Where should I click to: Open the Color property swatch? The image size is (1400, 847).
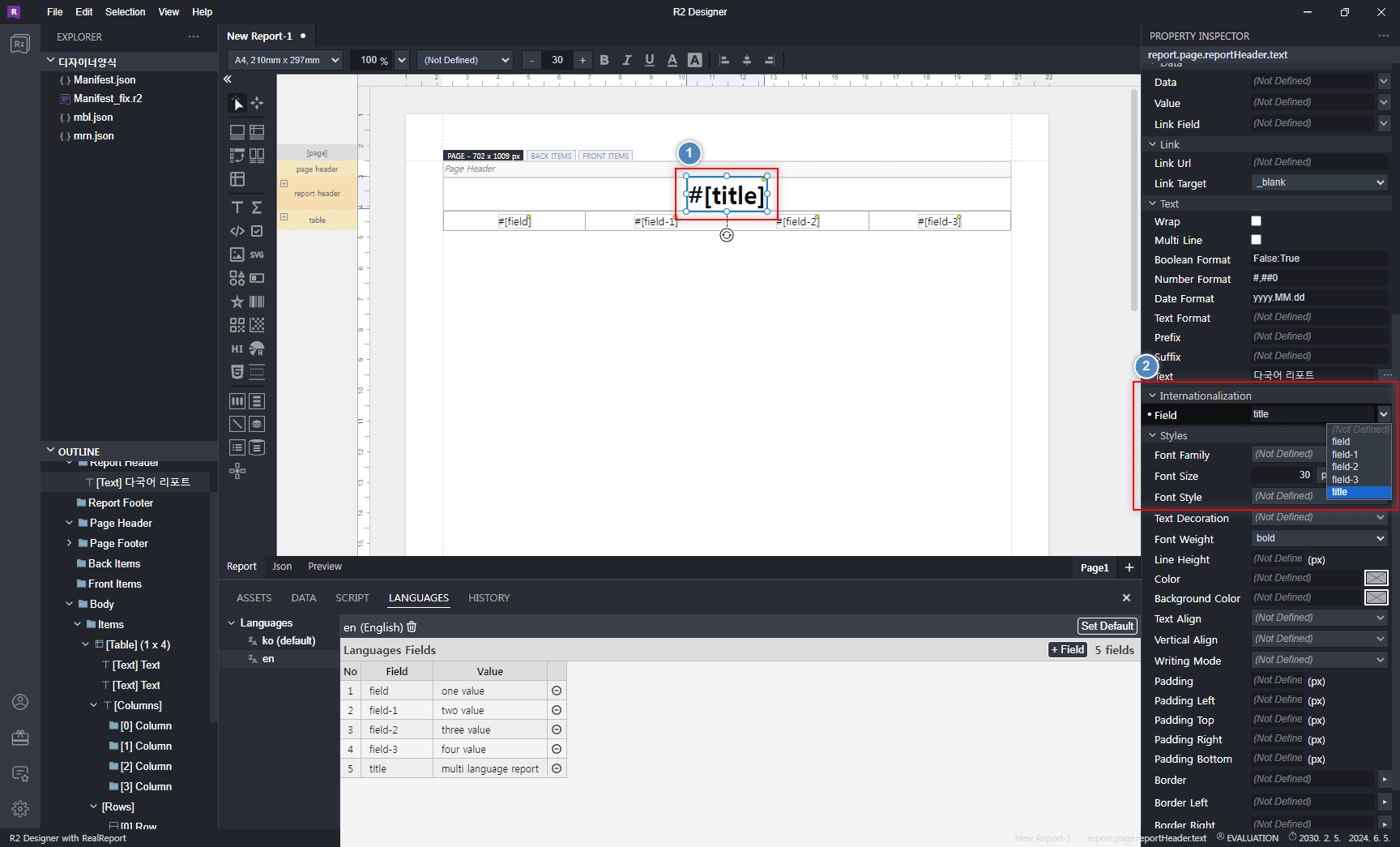point(1376,578)
